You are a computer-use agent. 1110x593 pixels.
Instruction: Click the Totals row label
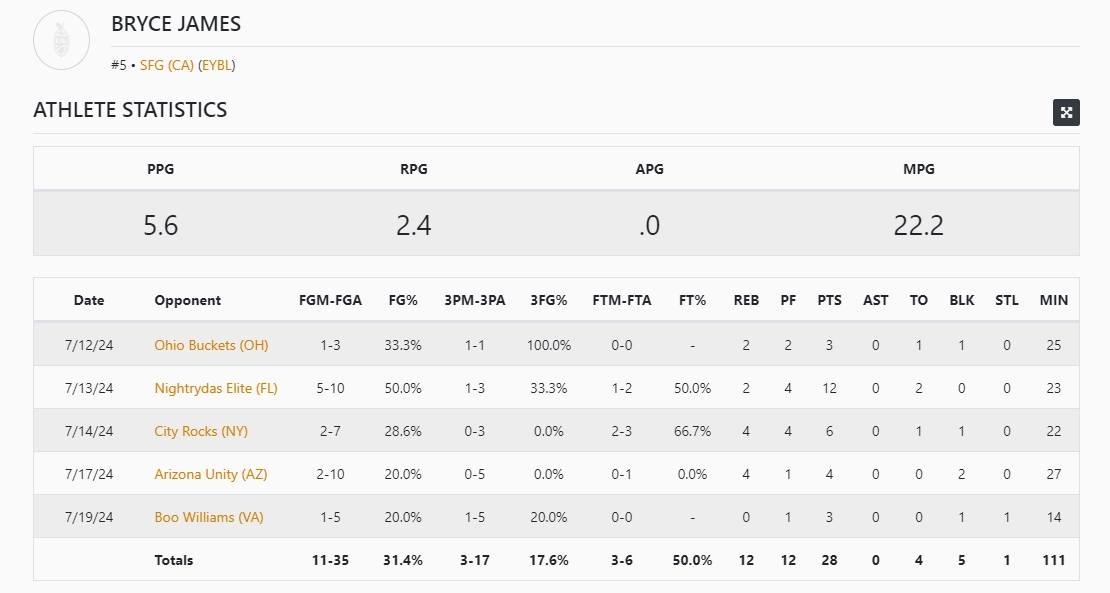174,560
